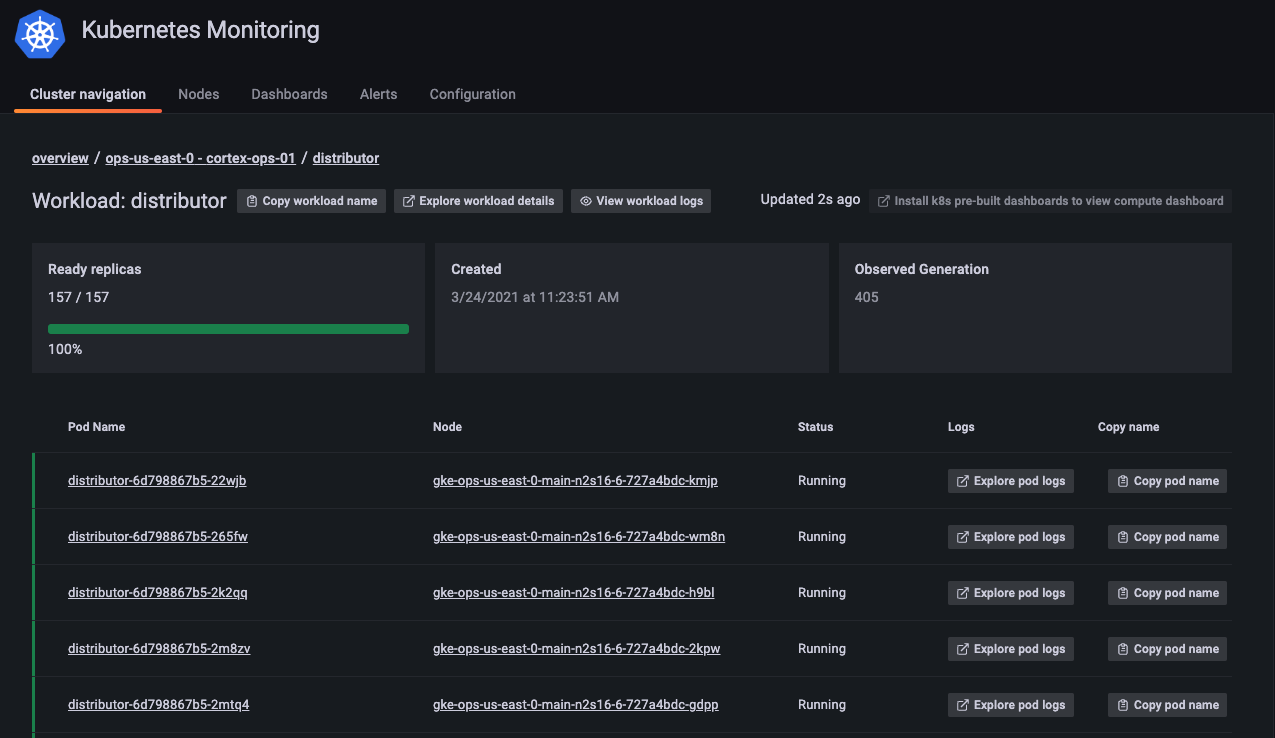
Task: Switch to the Nodes tab
Action: pyautogui.click(x=198, y=94)
